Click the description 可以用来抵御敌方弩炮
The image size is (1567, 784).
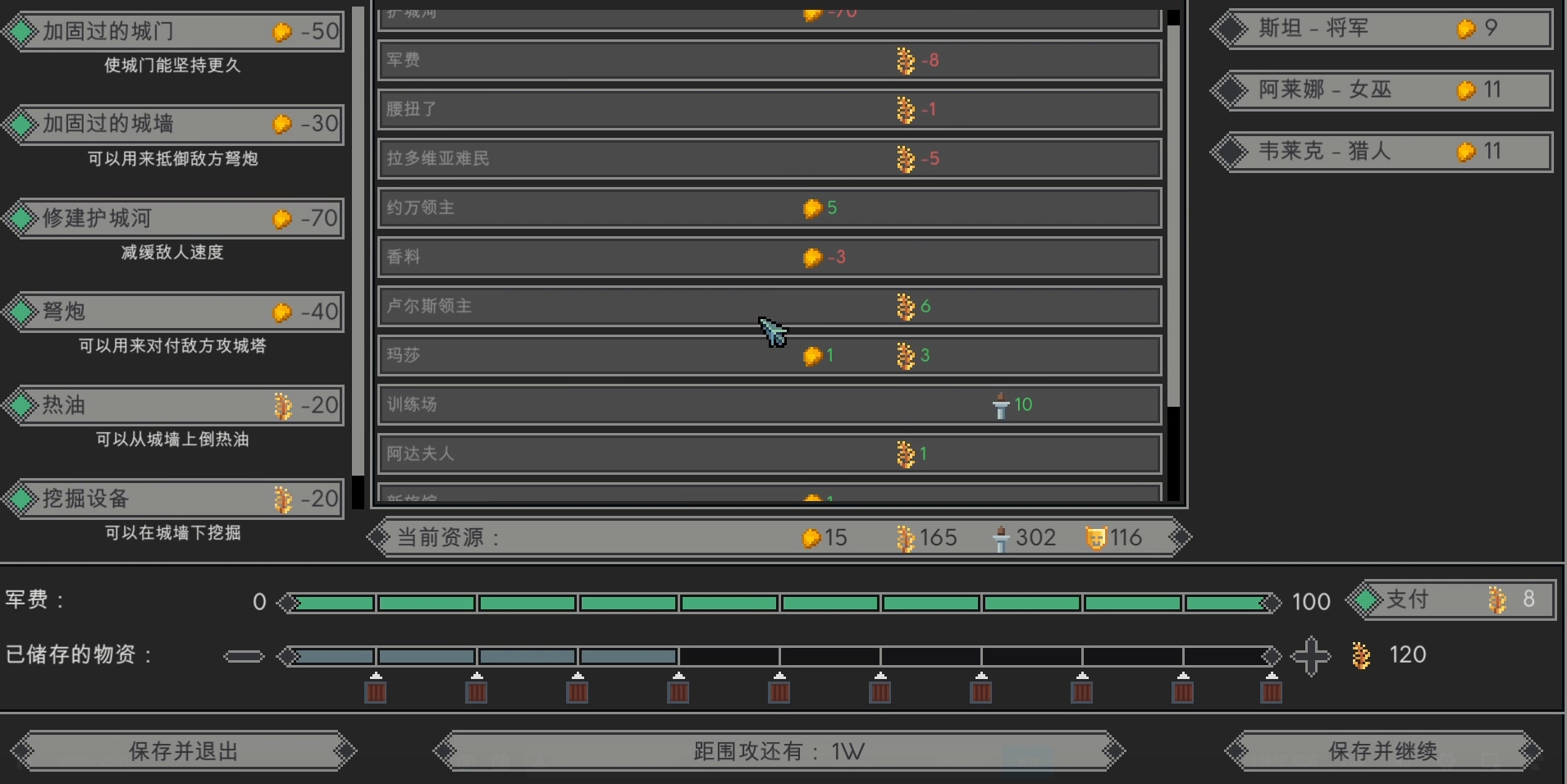(x=173, y=159)
